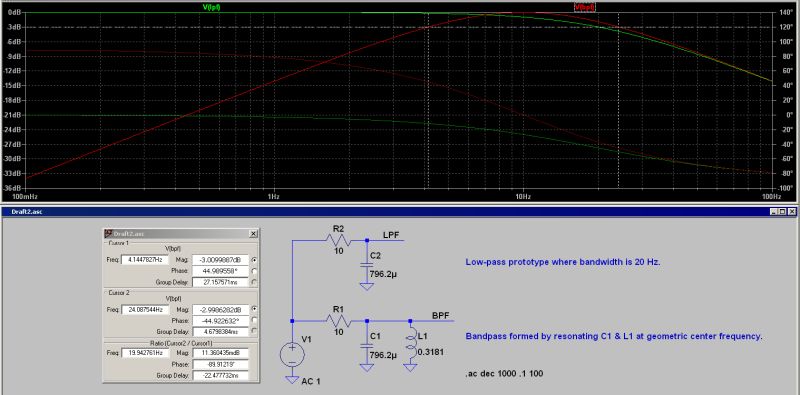Click the R2 value 10
800x395 pixels.
338,252
